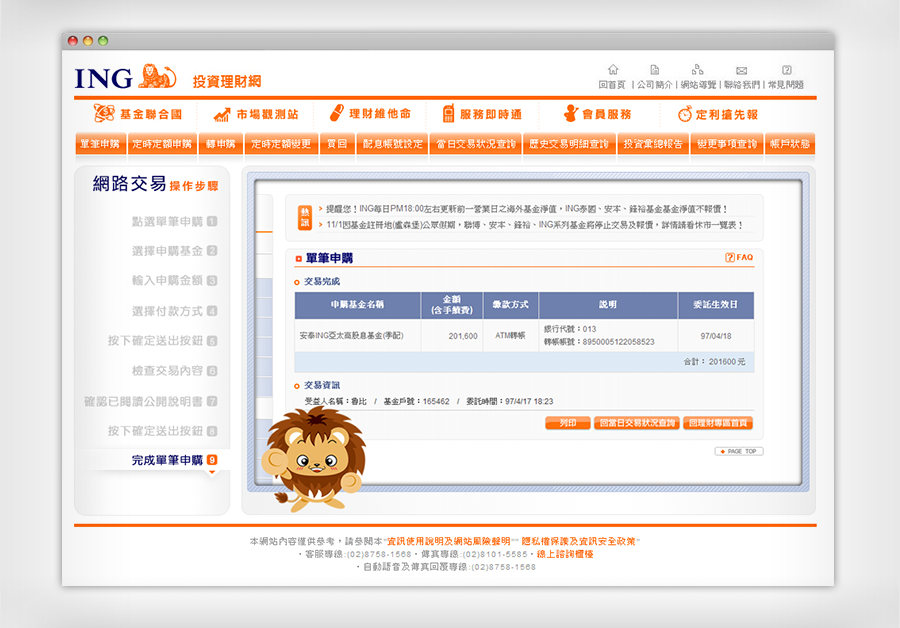Click the transfer account 8950005122058523
This screenshot has width=900, height=628.
[x=618, y=342]
